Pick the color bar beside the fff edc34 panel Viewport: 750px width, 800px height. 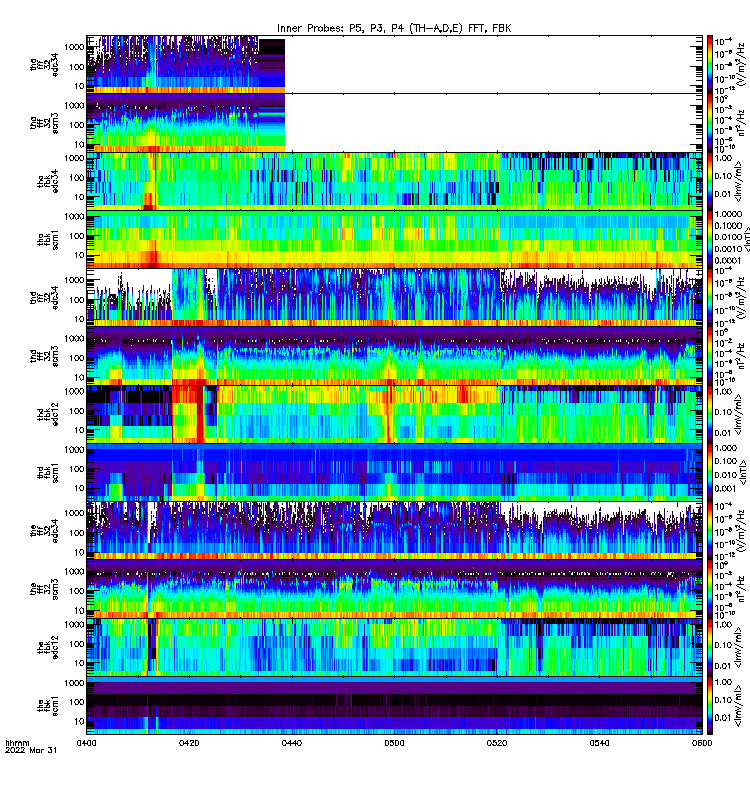click(710, 531)
